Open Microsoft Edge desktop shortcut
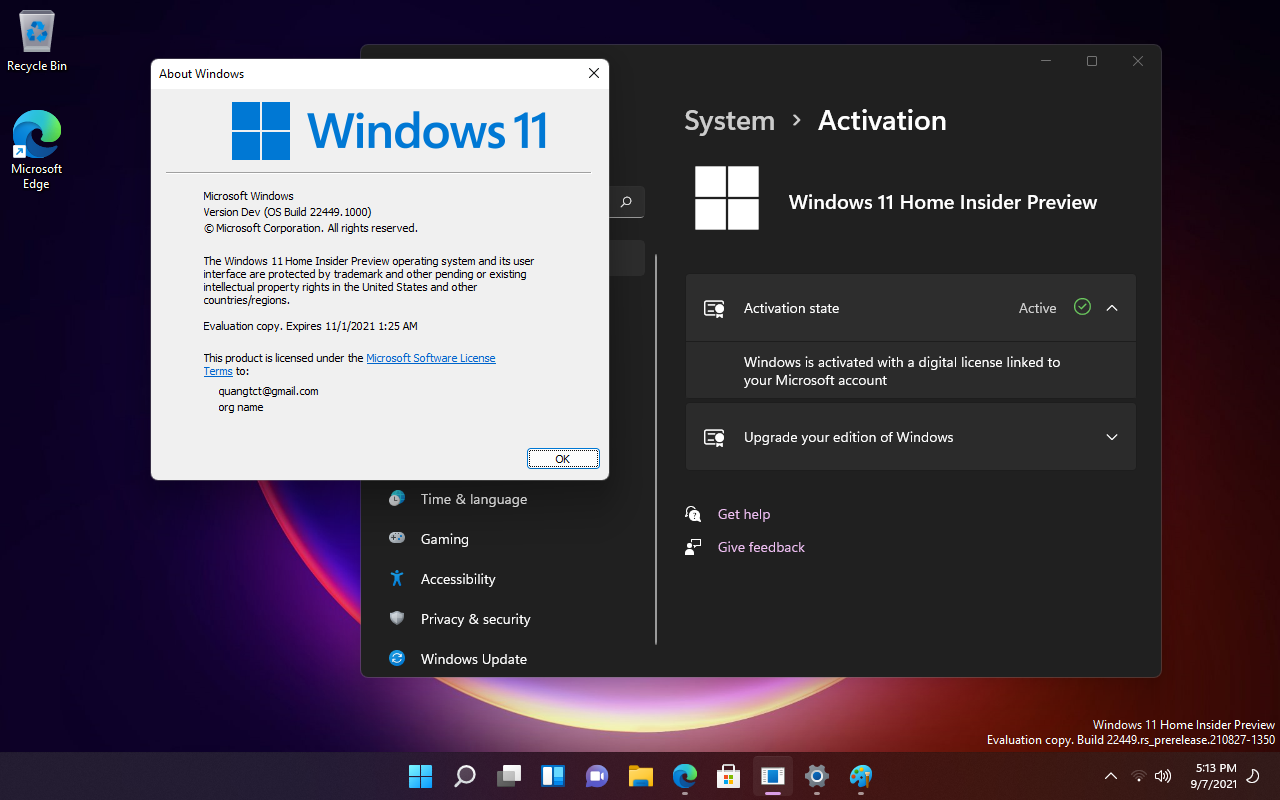The height and width of the screenshot is (800, 1280). coord(37,150)
